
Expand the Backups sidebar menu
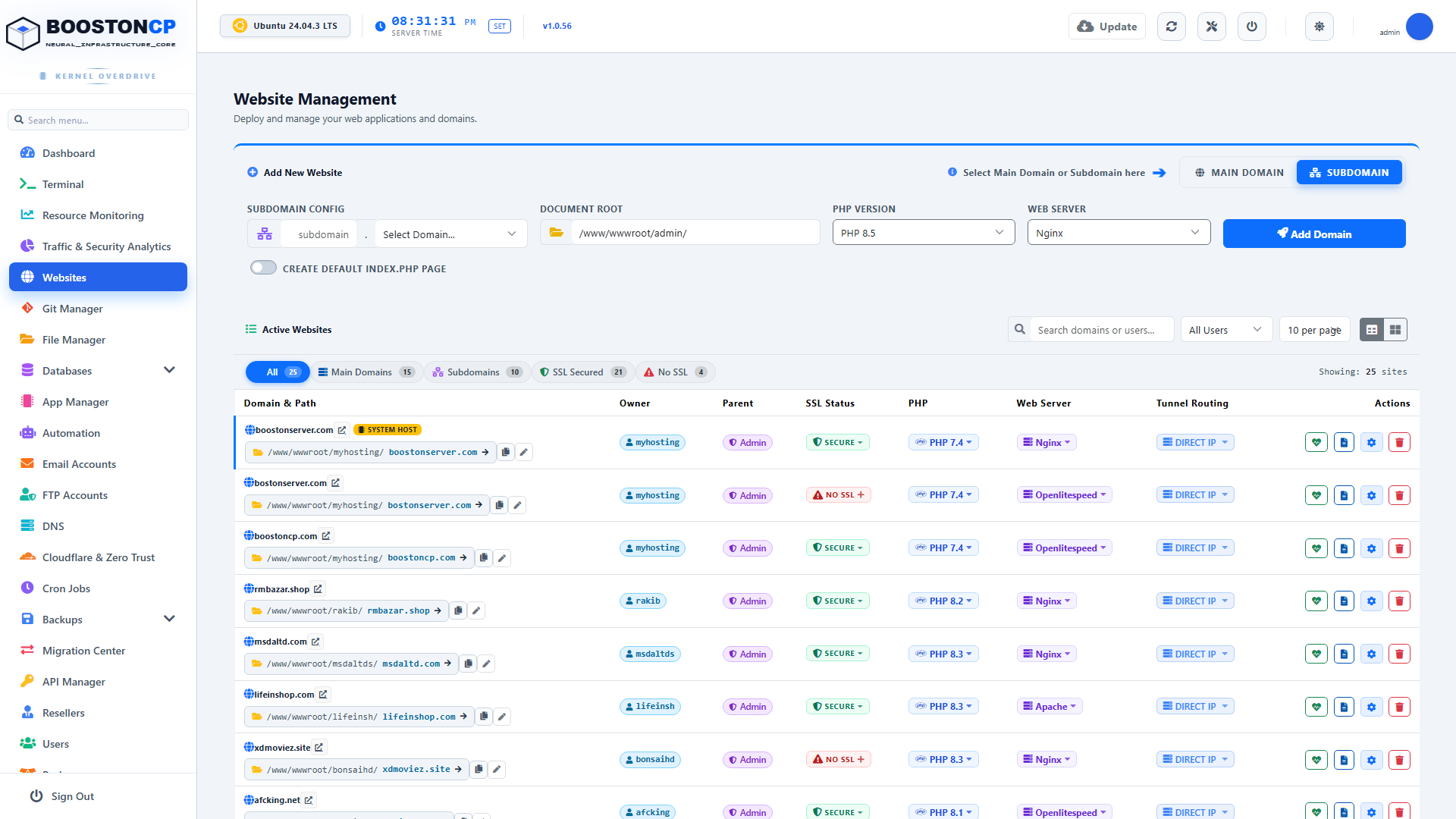(98, 620)
